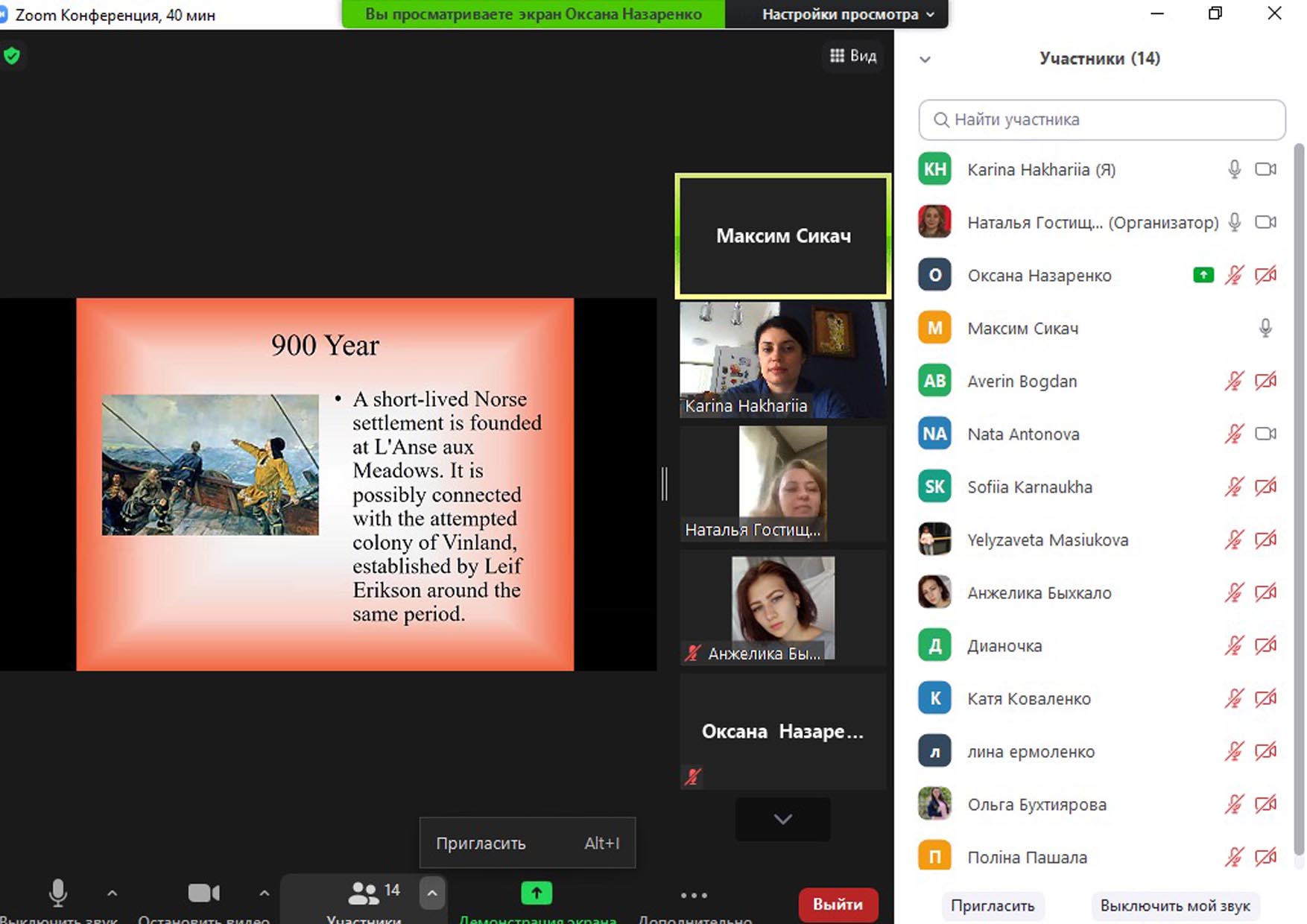Viewport: 1307px width, 924px height.
Task: Open audio options caret beside microphone
Action: pos(112,893)
